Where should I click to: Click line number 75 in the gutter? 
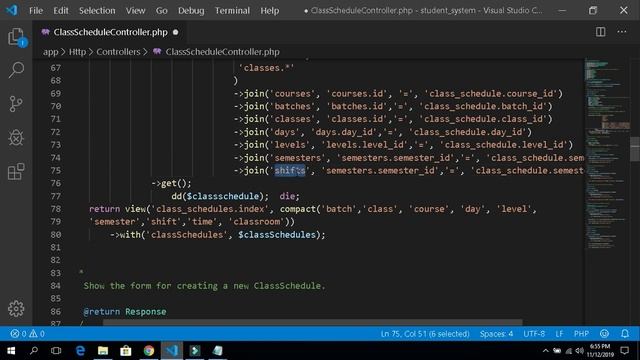[x=56, y=171]
